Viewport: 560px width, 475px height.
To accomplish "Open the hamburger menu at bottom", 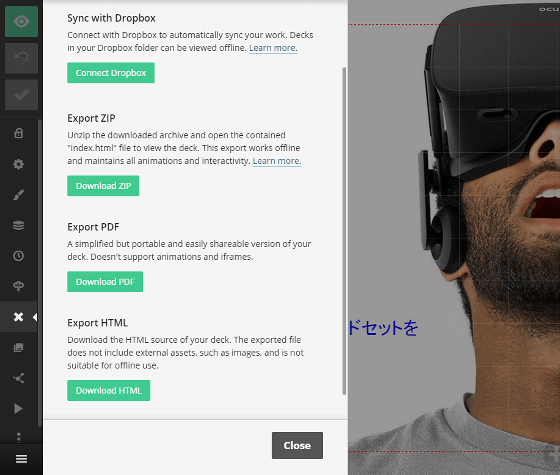I will (21, 459).
